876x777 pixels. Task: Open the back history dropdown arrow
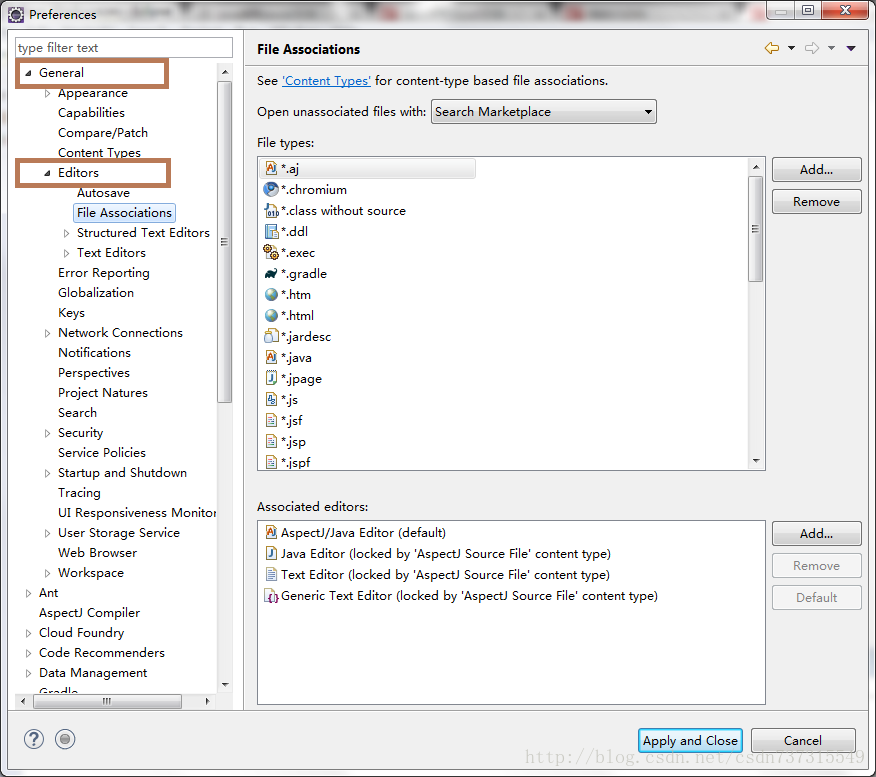pos(791,48)
